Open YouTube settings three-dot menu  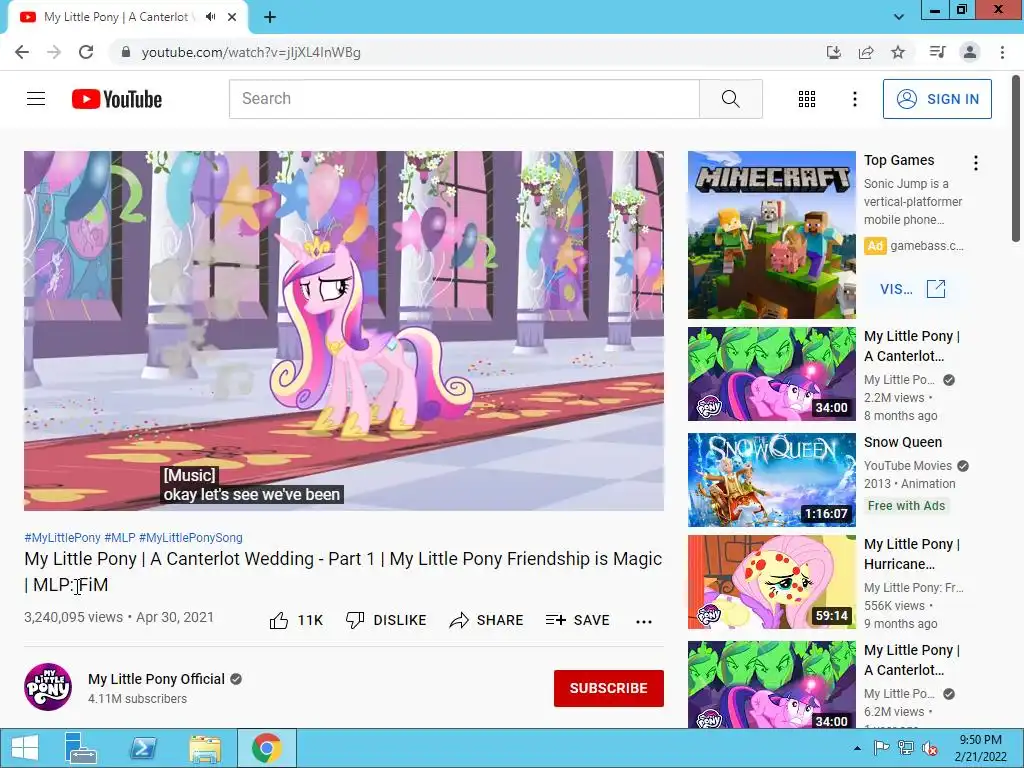coord(854,99)
